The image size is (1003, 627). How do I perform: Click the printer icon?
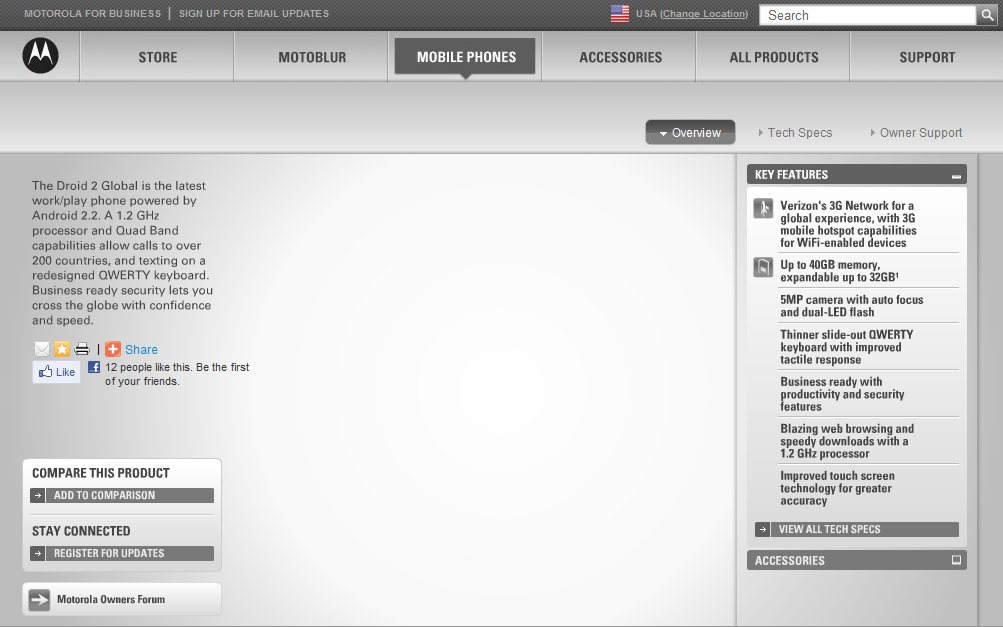(x=82, y=349)
